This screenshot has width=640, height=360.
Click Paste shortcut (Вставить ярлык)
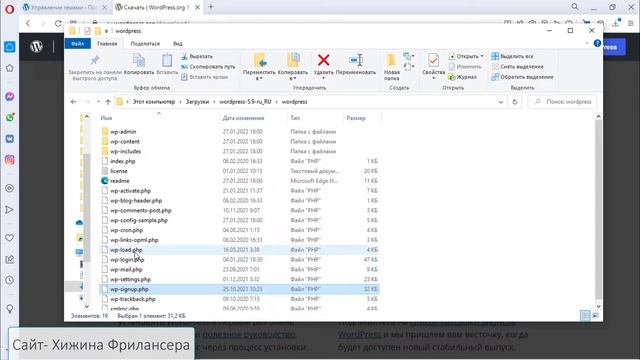tap(204, 77)
